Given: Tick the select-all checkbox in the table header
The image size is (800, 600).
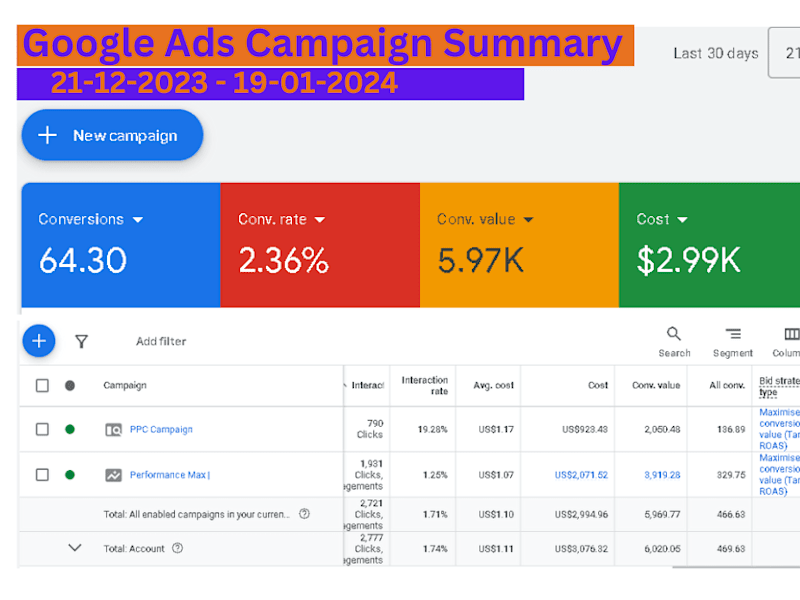Looking at the screenshot, I should click(42, 385).
